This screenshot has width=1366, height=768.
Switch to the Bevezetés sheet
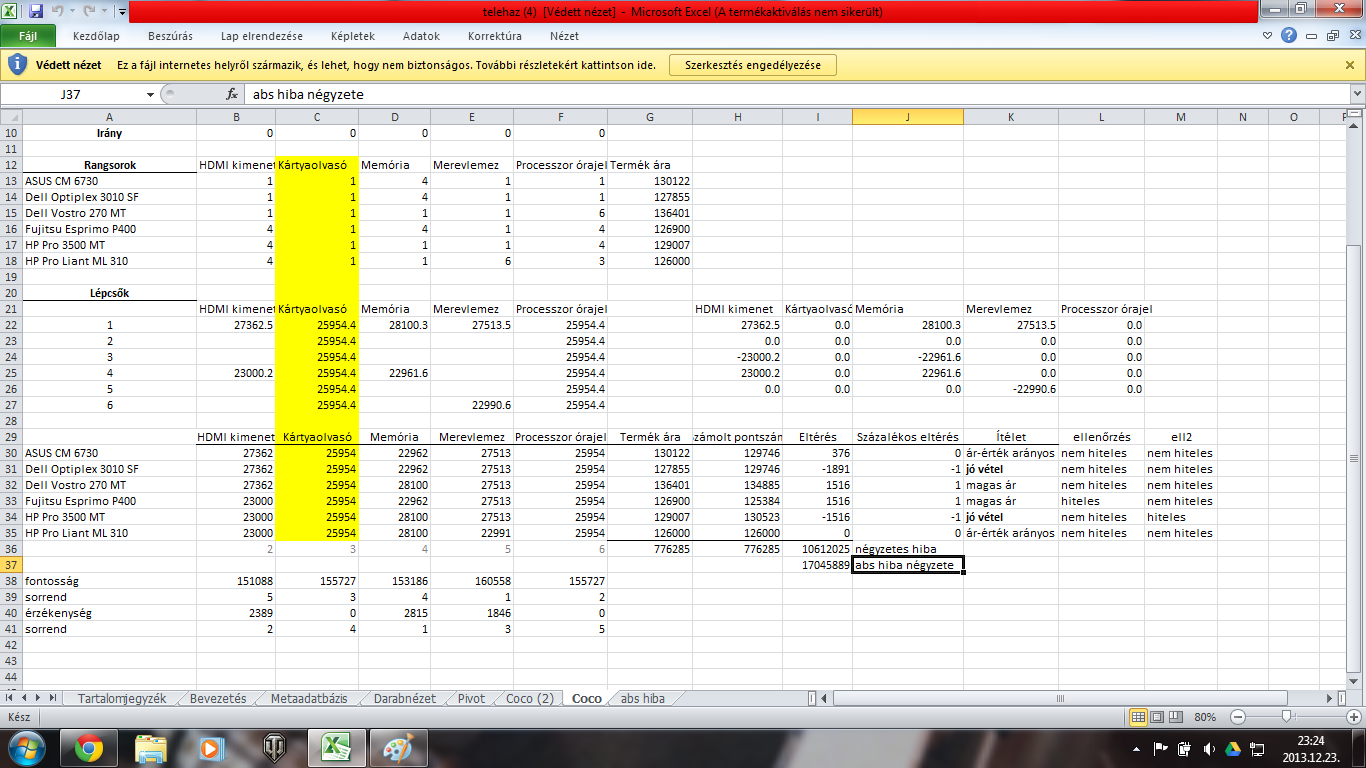218,698
